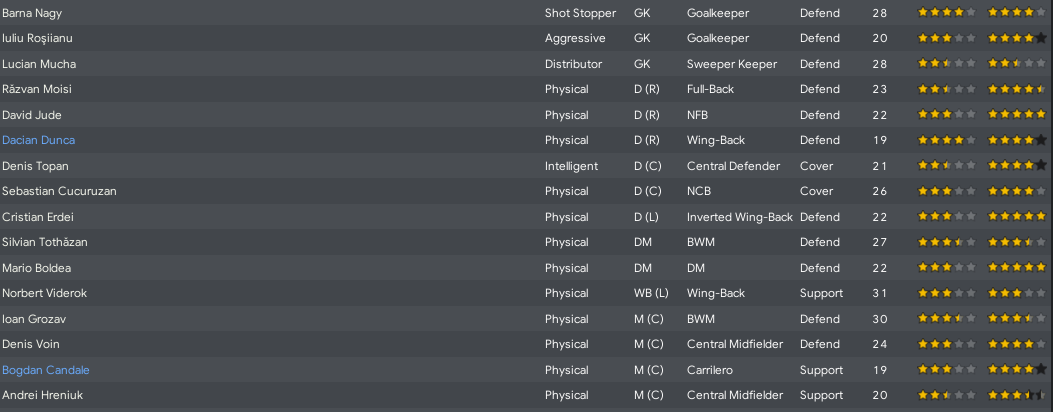
Task: Click Cristian Erdei's potential star rating
Action: [x=1017, y=217]
